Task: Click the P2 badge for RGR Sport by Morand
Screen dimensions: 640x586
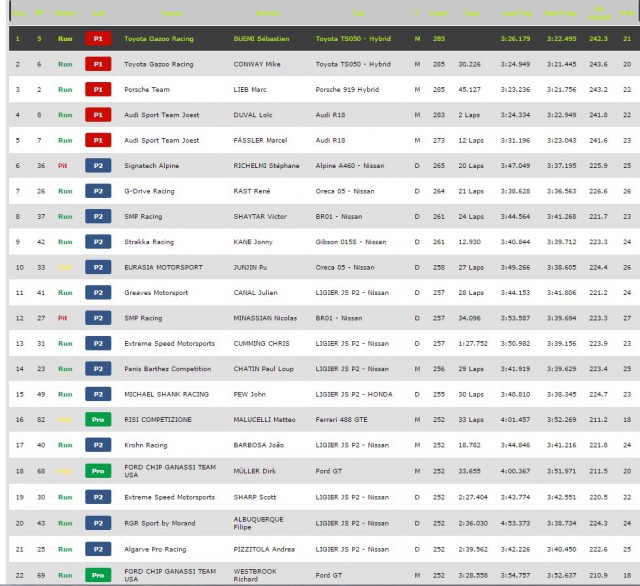Action: [98, 523]
